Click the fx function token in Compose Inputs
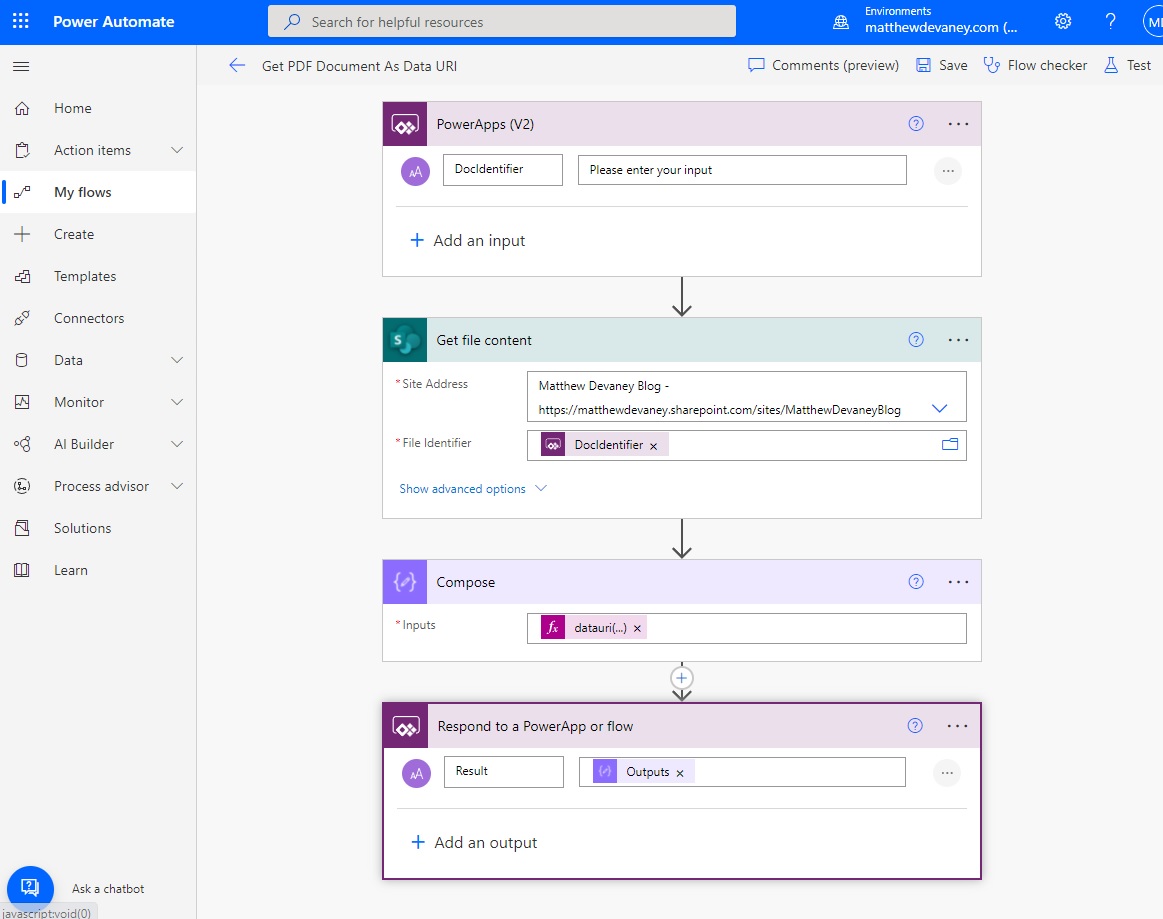1163x919 pixels. pos(552,627)
